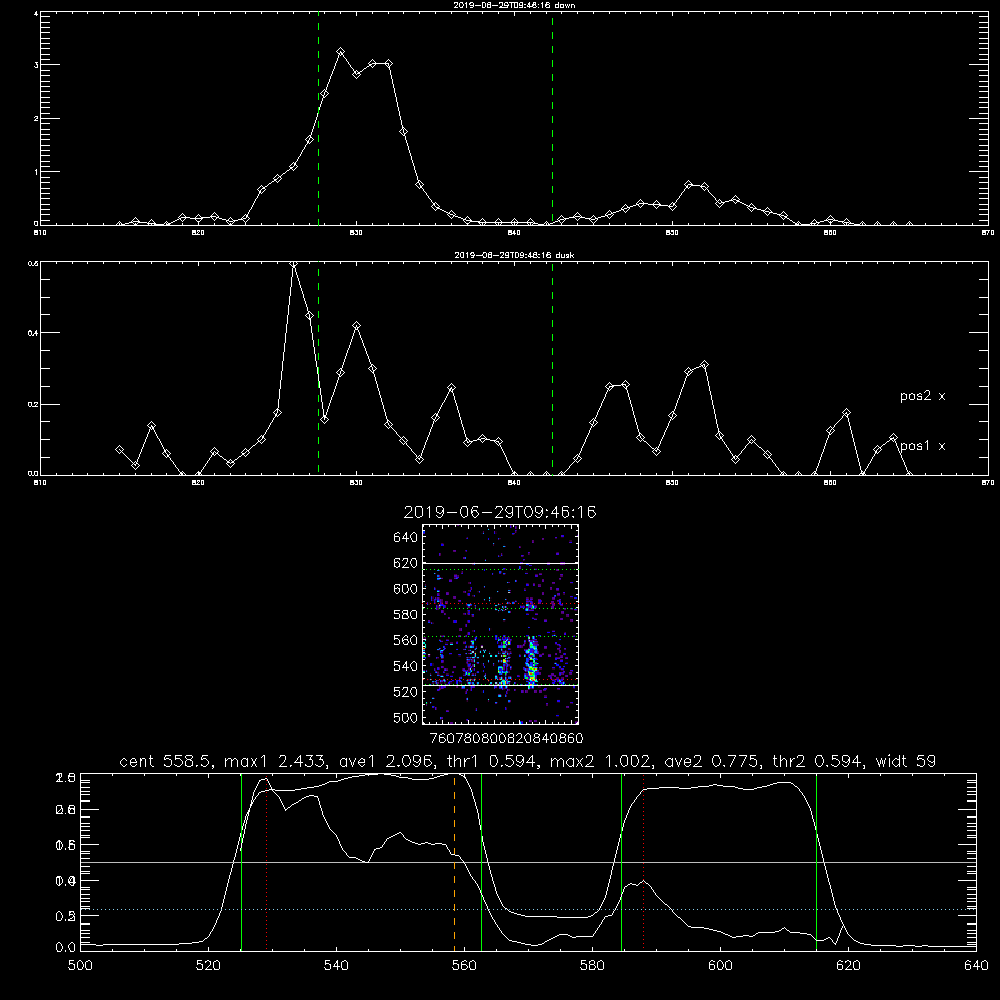Click the large timestamp title above the heatmap
The height and width of the screenshot is (1000, 1000).
coord(500,512)
